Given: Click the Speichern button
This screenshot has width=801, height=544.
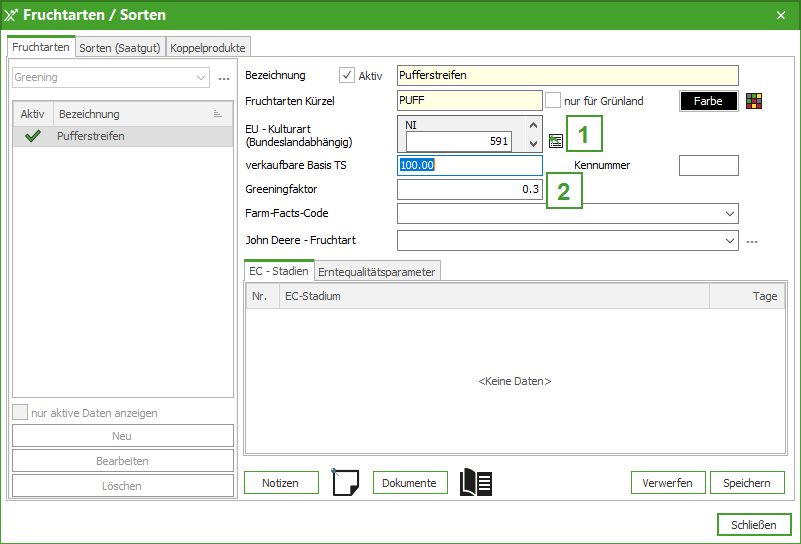Looking at the screenshot, I should pos(747,483).
